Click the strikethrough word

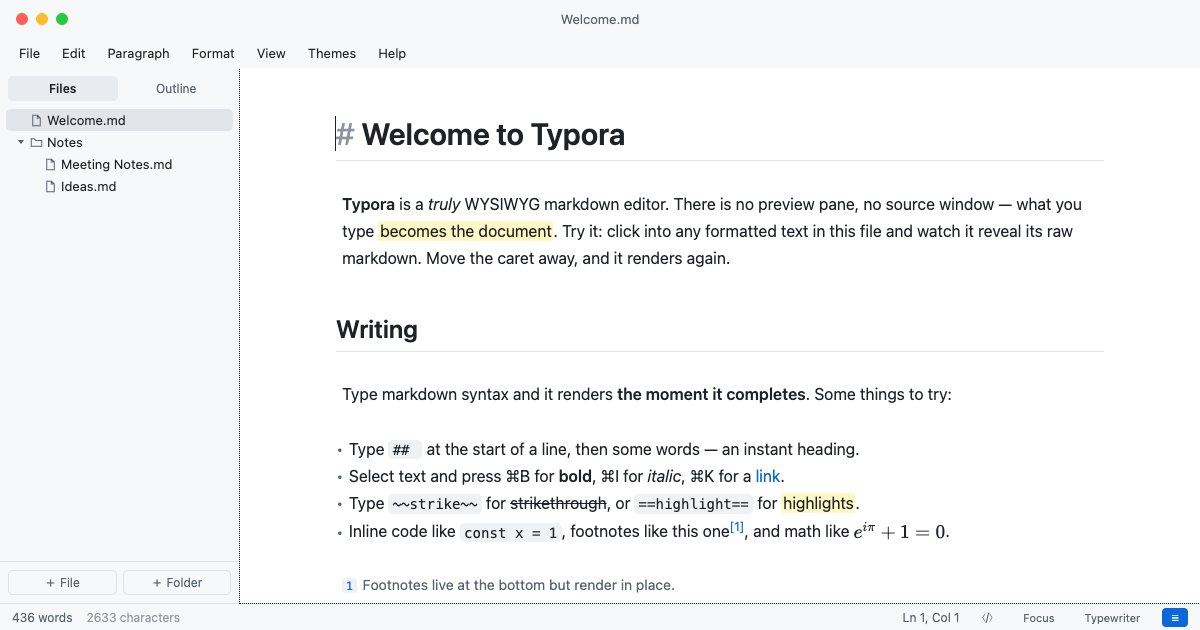click(x=559, y=503)
